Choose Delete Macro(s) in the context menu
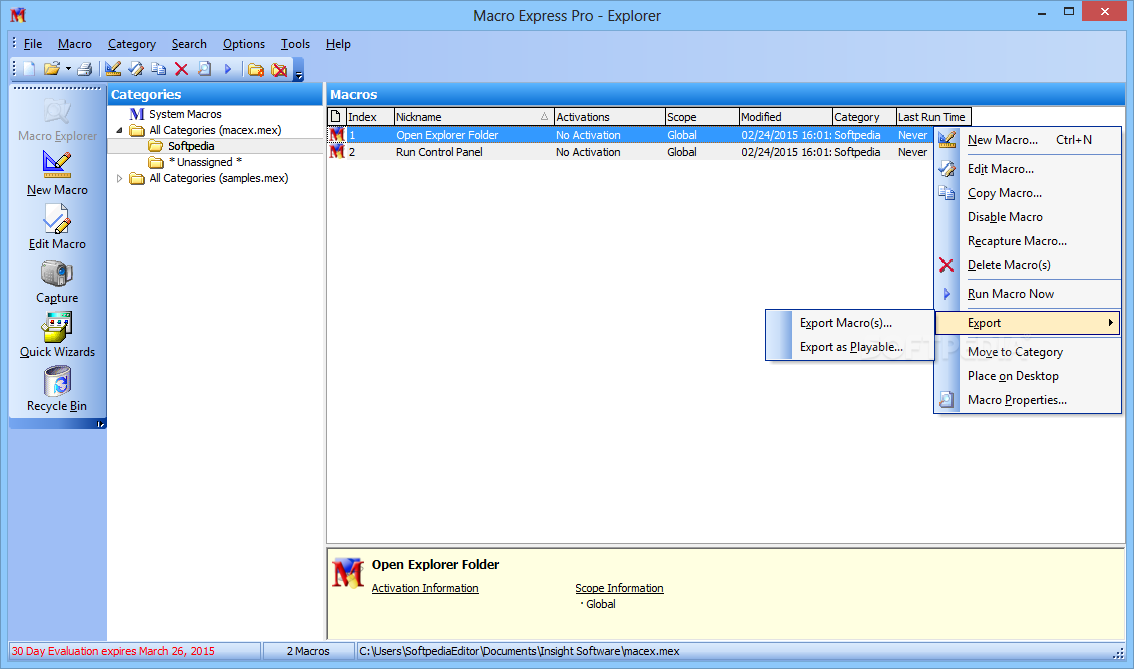The height and width of the screenshot is (669, 1134). (1028, 265)
